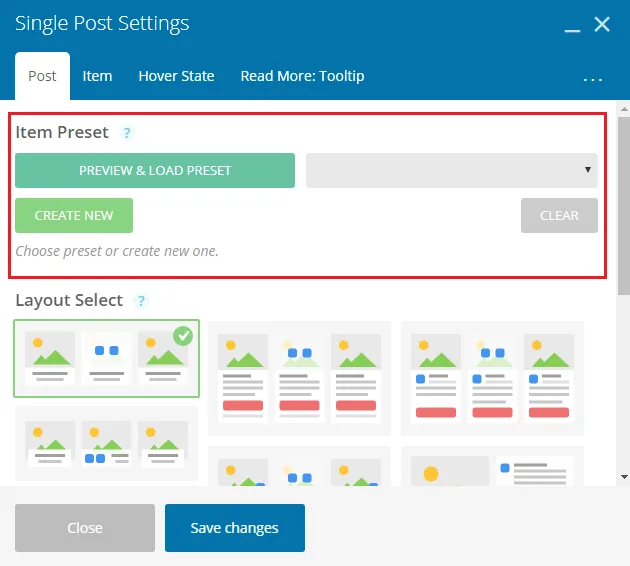Image resolution: width=630 pixels, height=566 pixels.
Task: Open the three-dots more tabs menu
Action: [x=593, y=79]
